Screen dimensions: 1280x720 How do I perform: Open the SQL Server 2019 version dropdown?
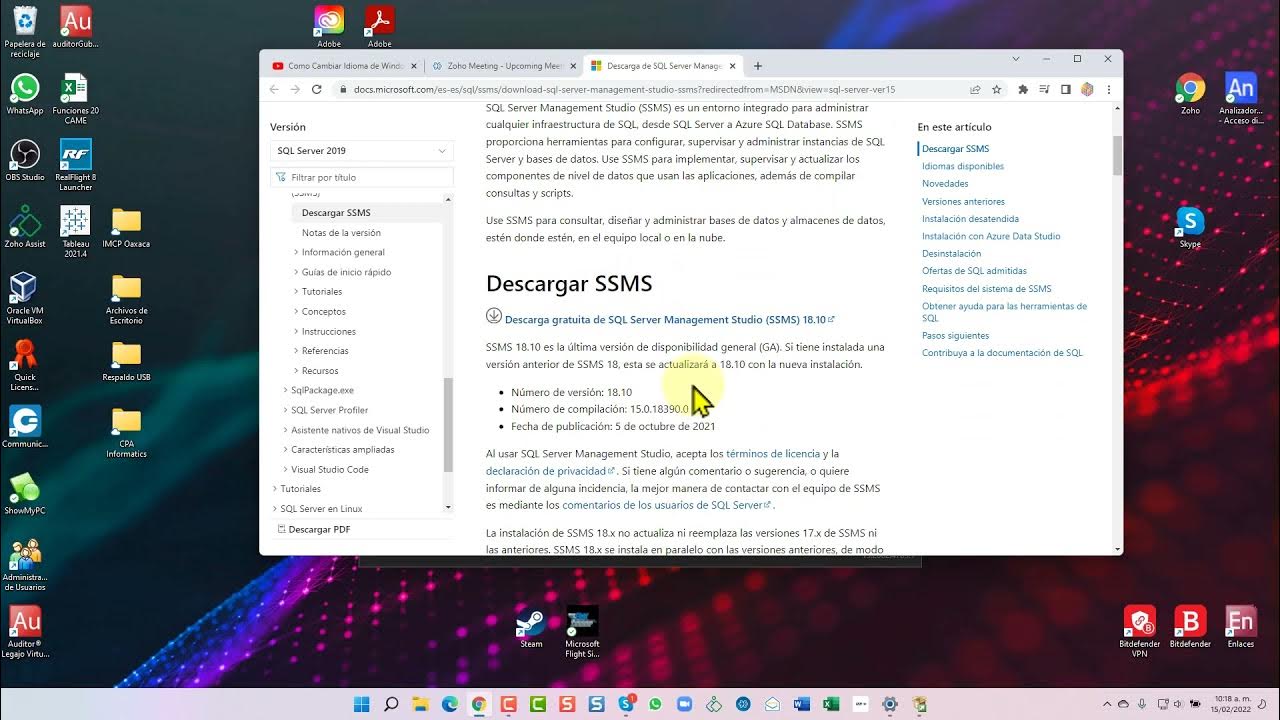pos(361,151)
